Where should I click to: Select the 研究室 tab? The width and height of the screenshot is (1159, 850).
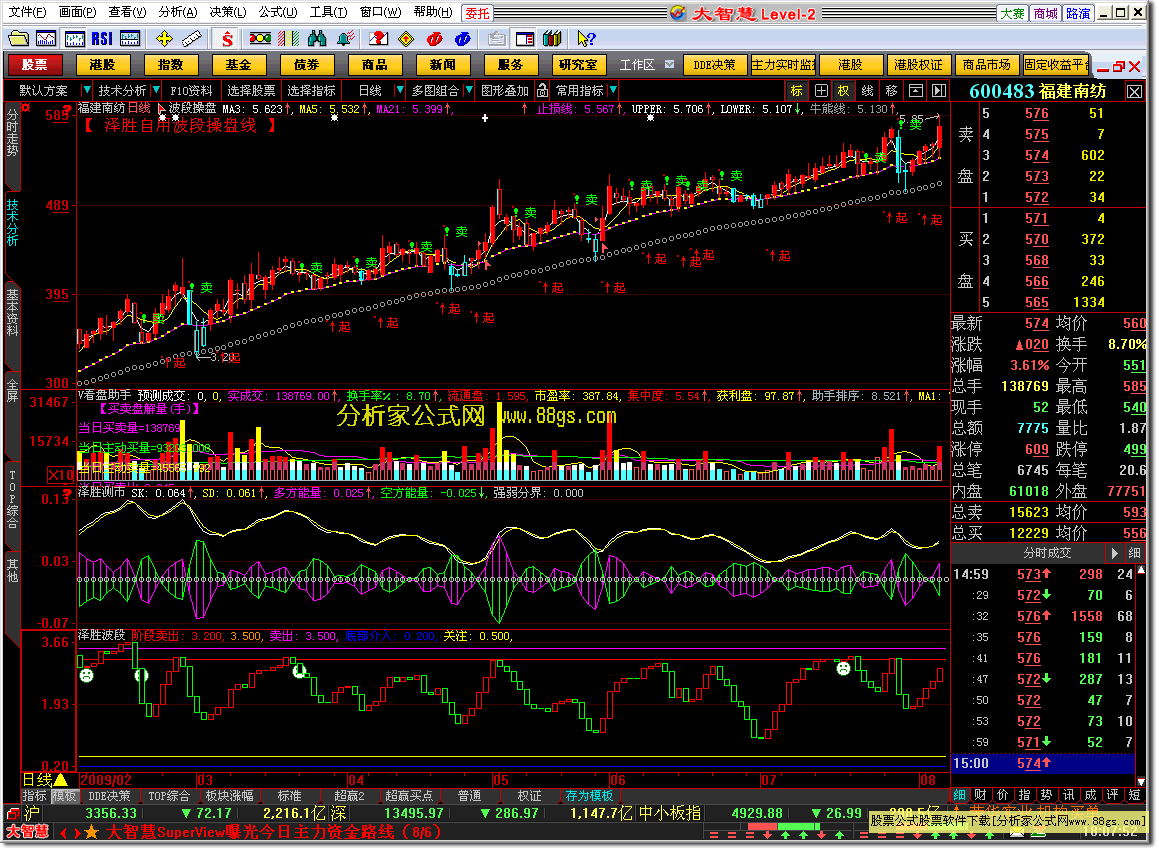pyautogui.click(x=578, y=65)
